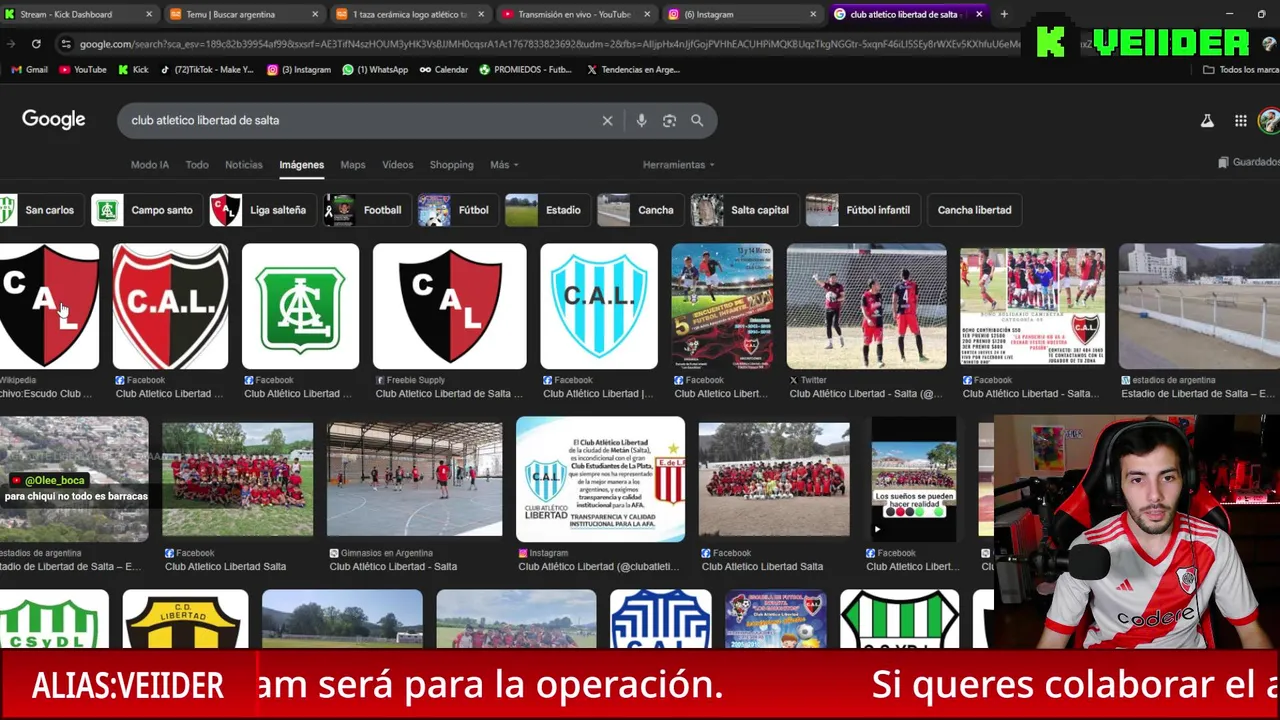1280x720 pixels.
Task: Switch to the taza cerámica logo tab
Action: click(x=408, y=14)
